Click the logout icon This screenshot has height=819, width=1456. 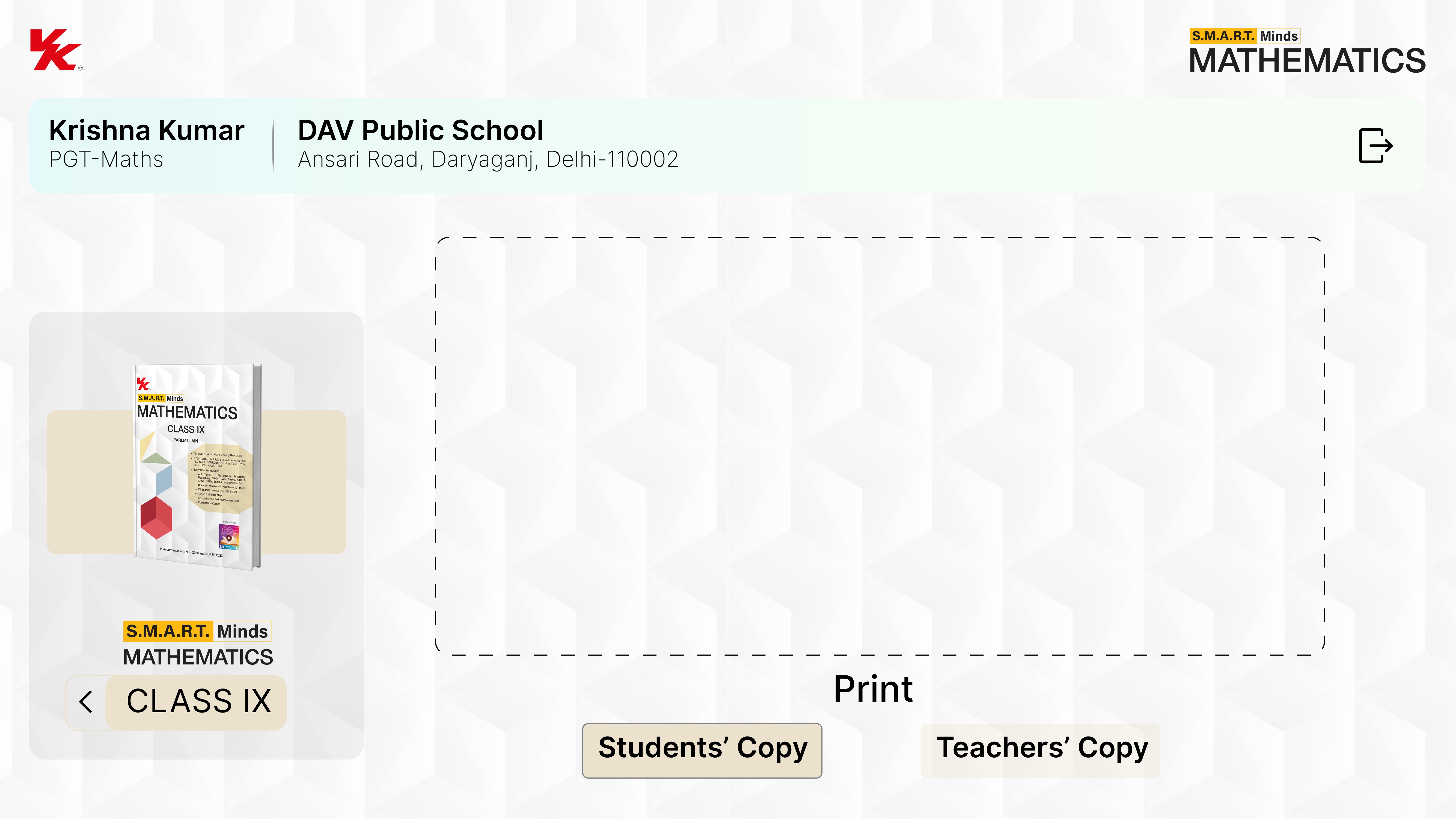(x=1375, y=146)
